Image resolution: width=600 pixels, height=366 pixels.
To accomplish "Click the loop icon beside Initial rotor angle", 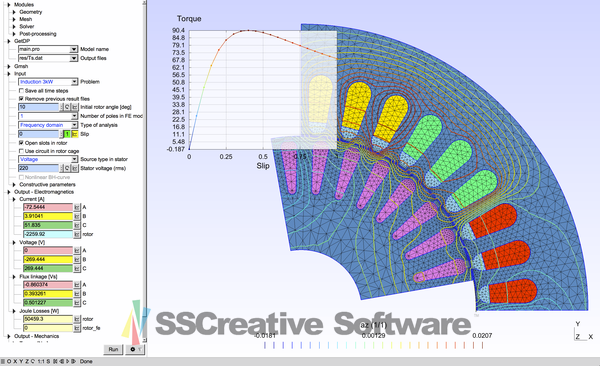I will (68, 107).
